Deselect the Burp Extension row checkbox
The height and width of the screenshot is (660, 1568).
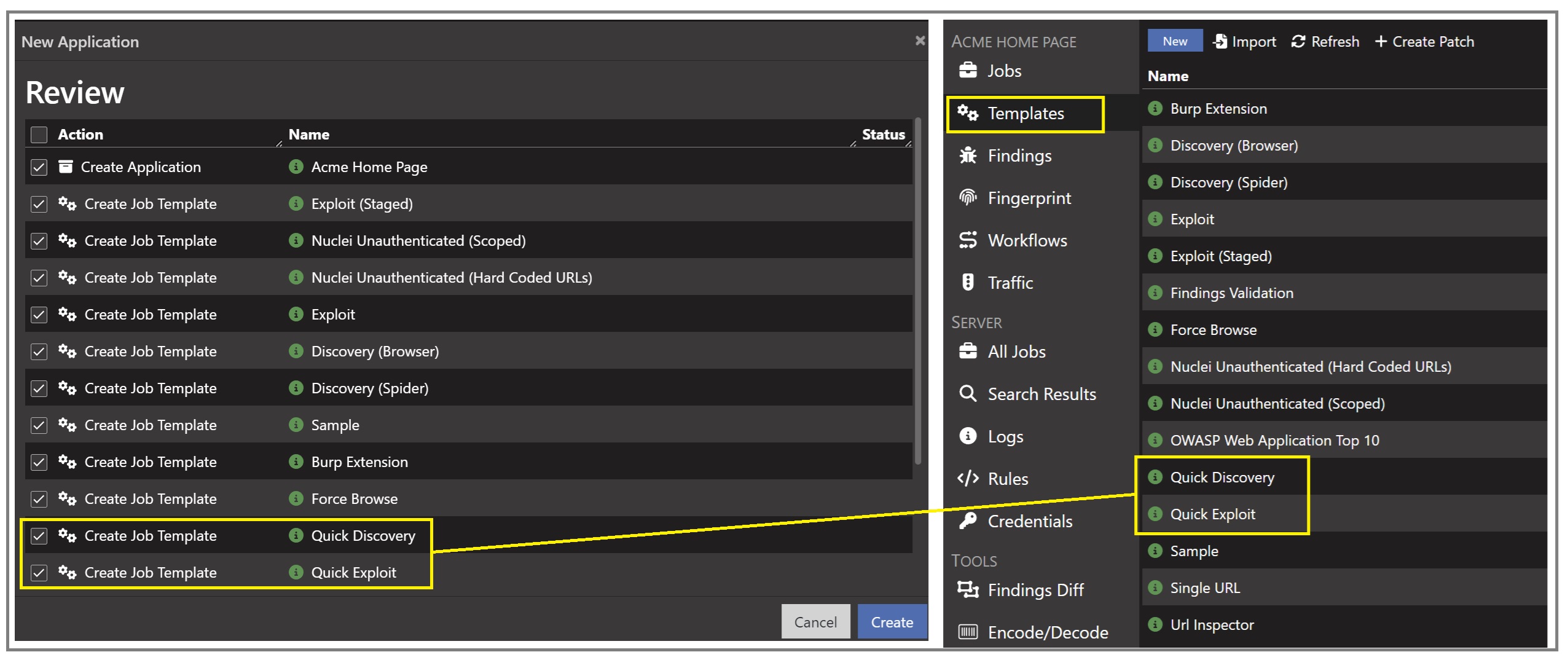[x=39, y=462]
